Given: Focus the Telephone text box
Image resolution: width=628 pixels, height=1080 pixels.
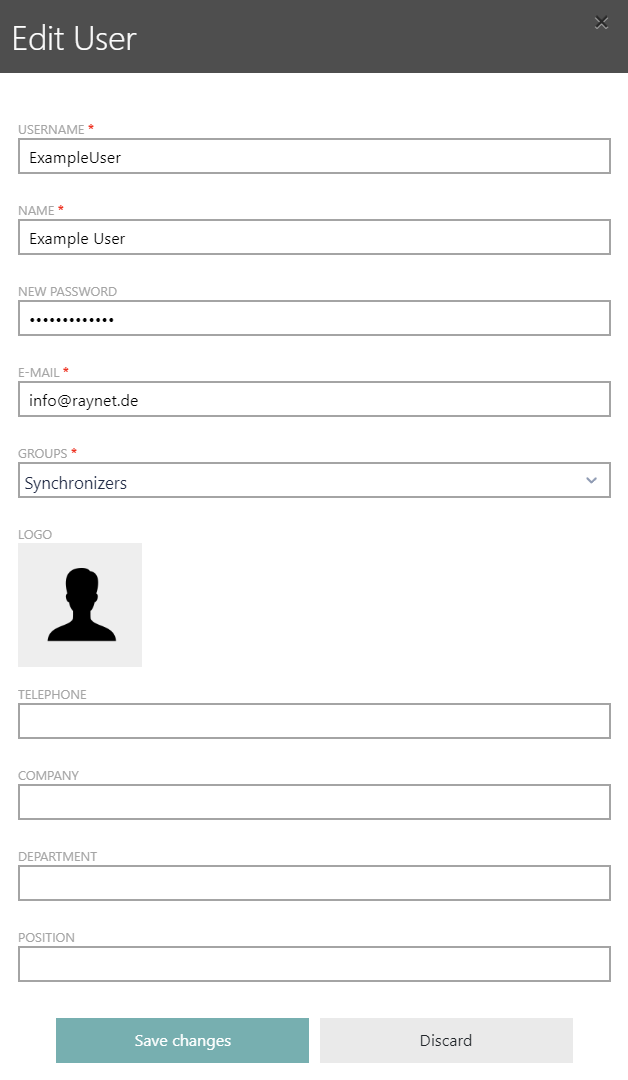Looking at the screenshot, I should (314, 721).
